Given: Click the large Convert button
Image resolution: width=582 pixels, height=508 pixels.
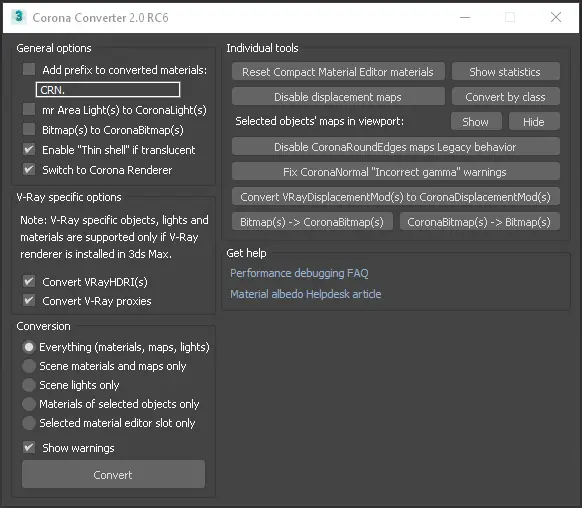Looking at the screenshot, I should [x=113, y=474].
